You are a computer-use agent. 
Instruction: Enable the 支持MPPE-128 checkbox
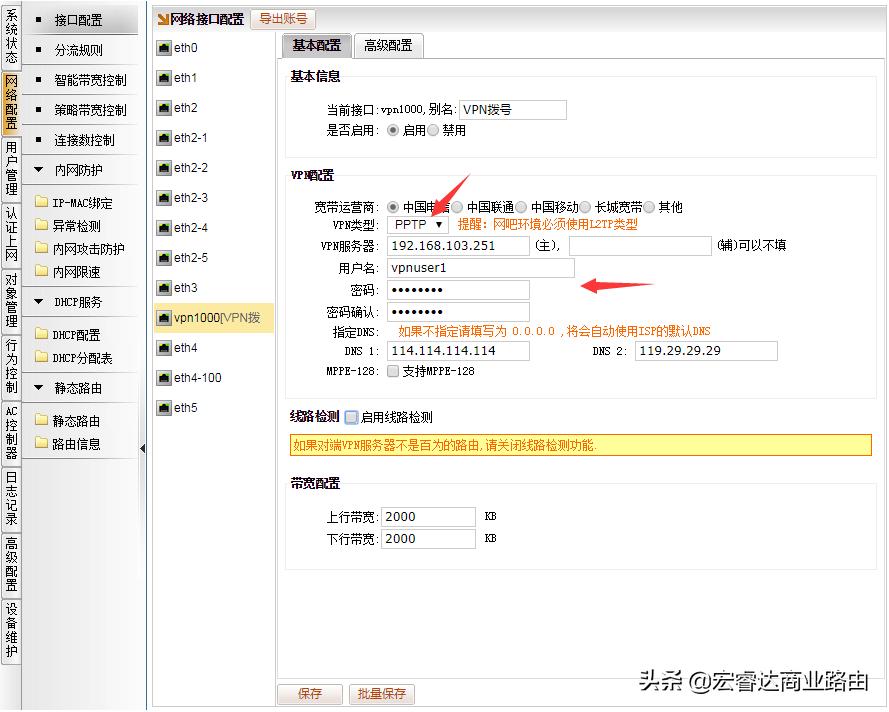coord(391,372)
